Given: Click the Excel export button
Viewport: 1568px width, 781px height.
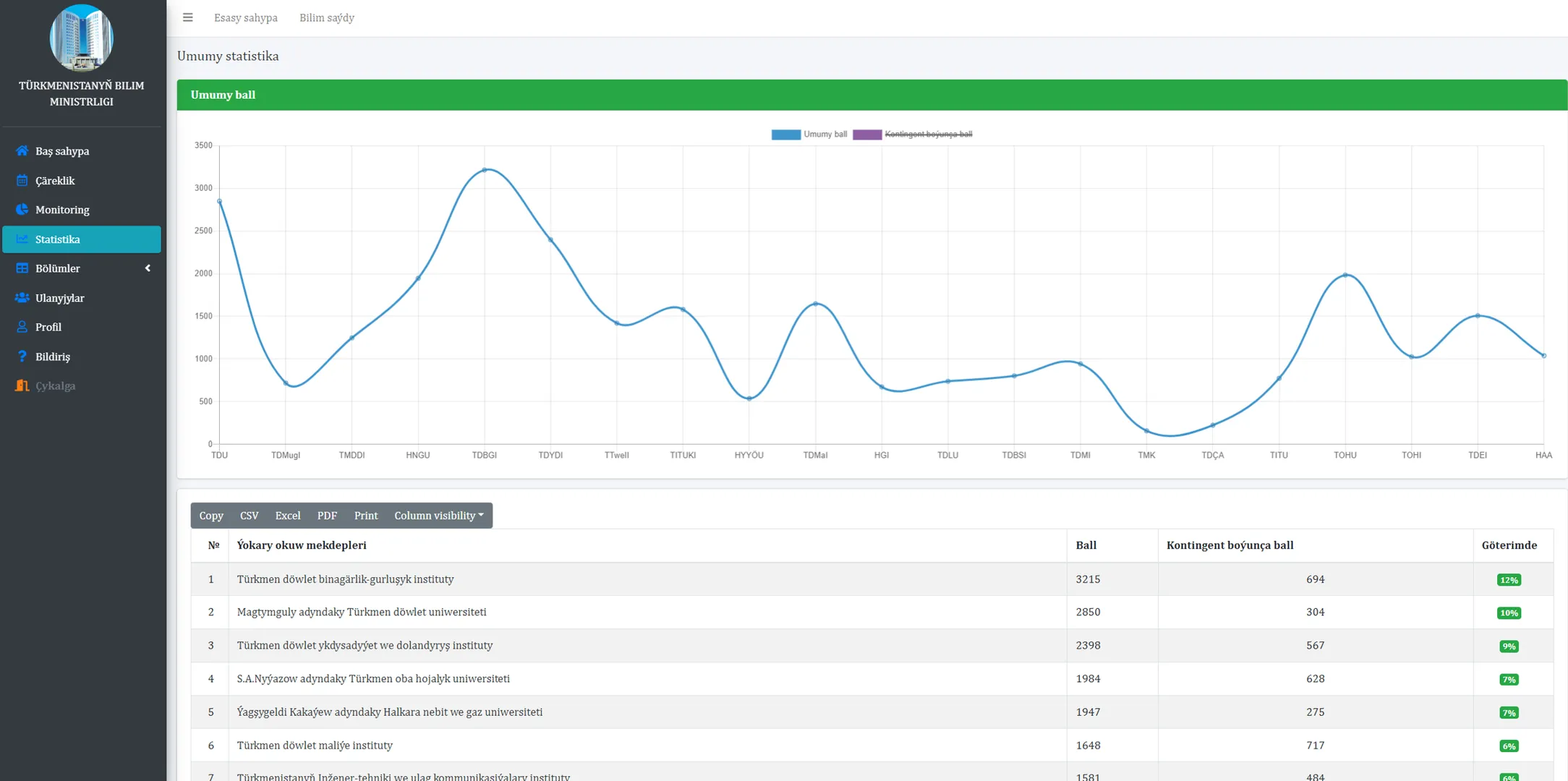Looking at the screenshot, I should click(287, 516).
